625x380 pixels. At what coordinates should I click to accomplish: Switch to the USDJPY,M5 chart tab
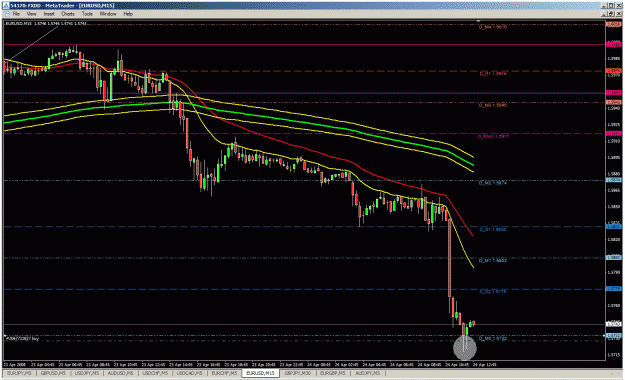[87, 373]
